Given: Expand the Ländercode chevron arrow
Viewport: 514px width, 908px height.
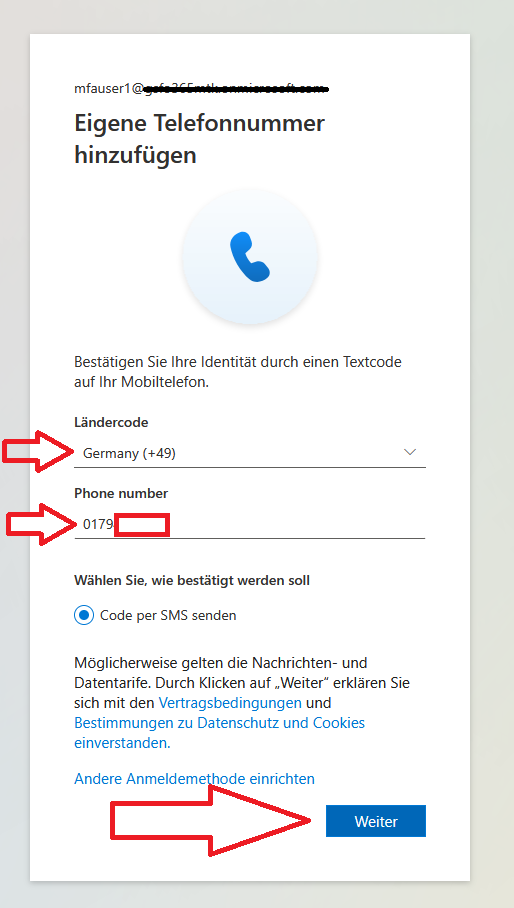Looking at the screenshot, I should (x=410, y=452).
